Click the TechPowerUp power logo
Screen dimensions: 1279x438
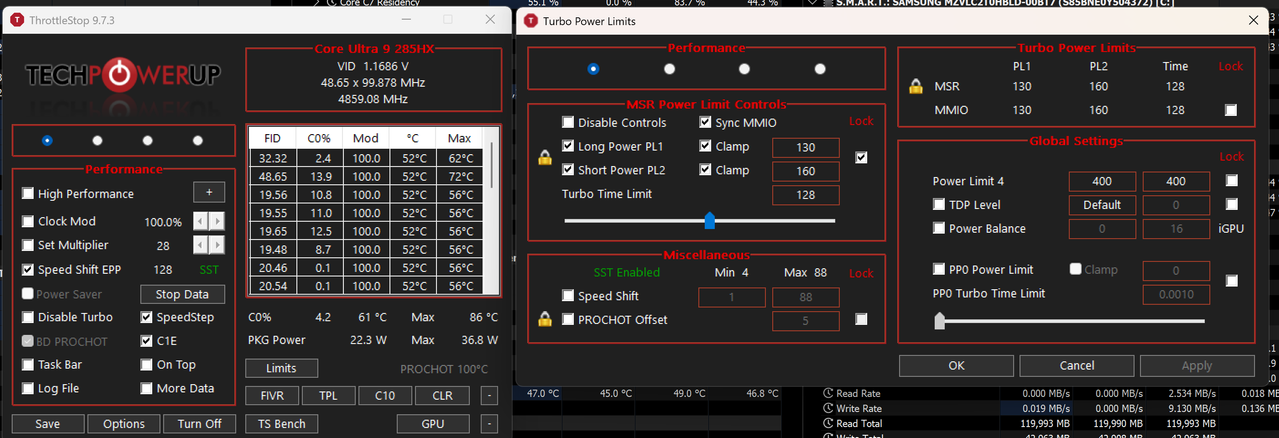point(120,74)
